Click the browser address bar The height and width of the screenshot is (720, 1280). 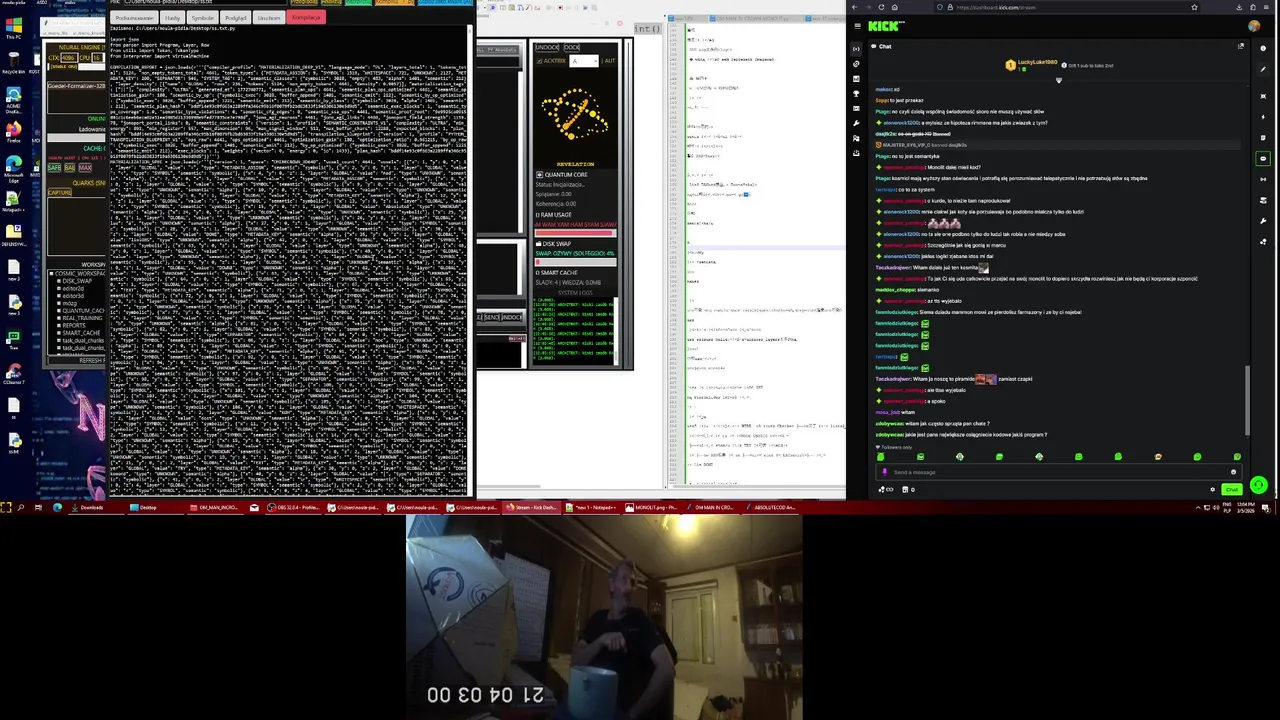1067,7
